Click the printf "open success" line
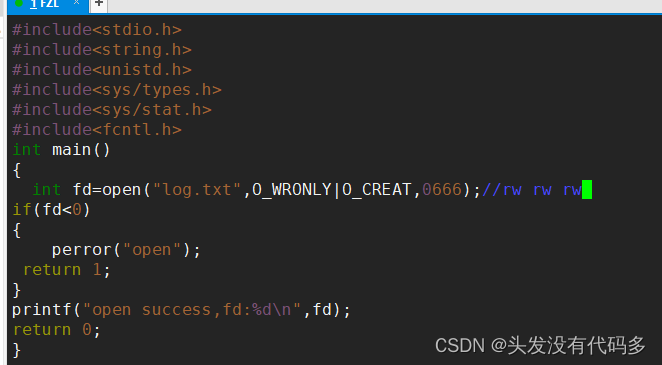The height and width of the screenshot is (365, 662). pos(181,310)
